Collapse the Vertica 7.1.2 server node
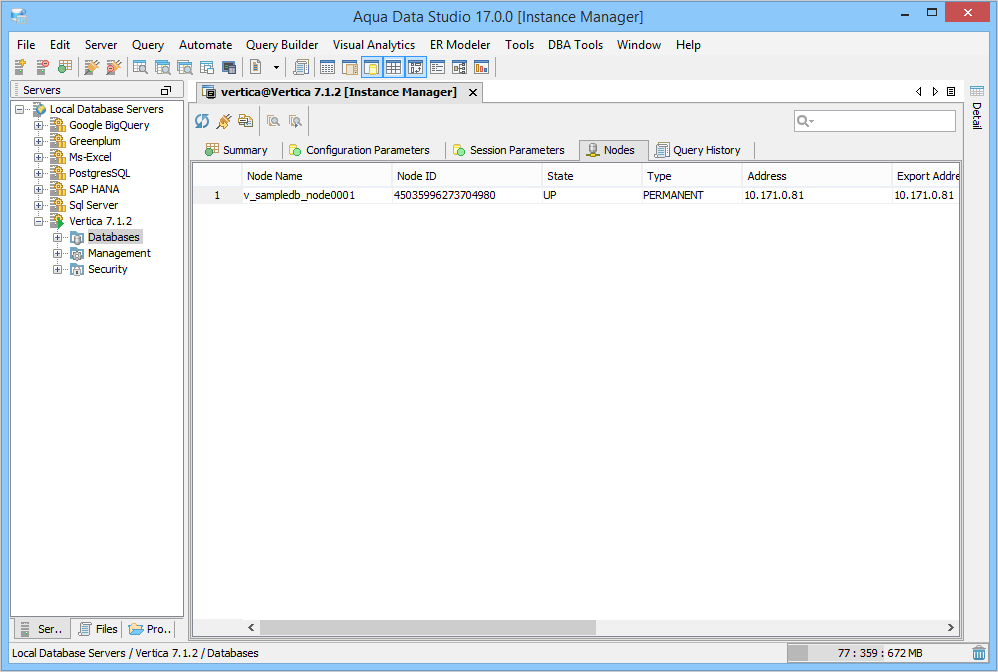The image size is (998, 672). click(38, 221)
